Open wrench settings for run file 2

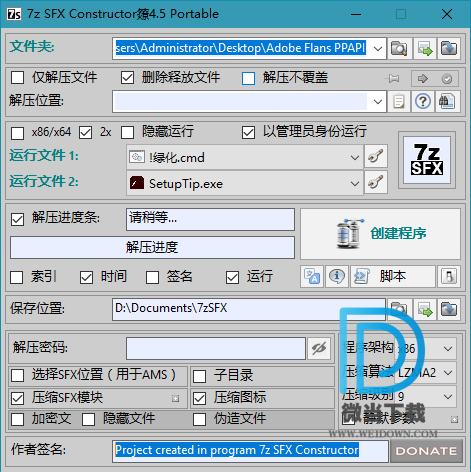(x=376, y=182)
